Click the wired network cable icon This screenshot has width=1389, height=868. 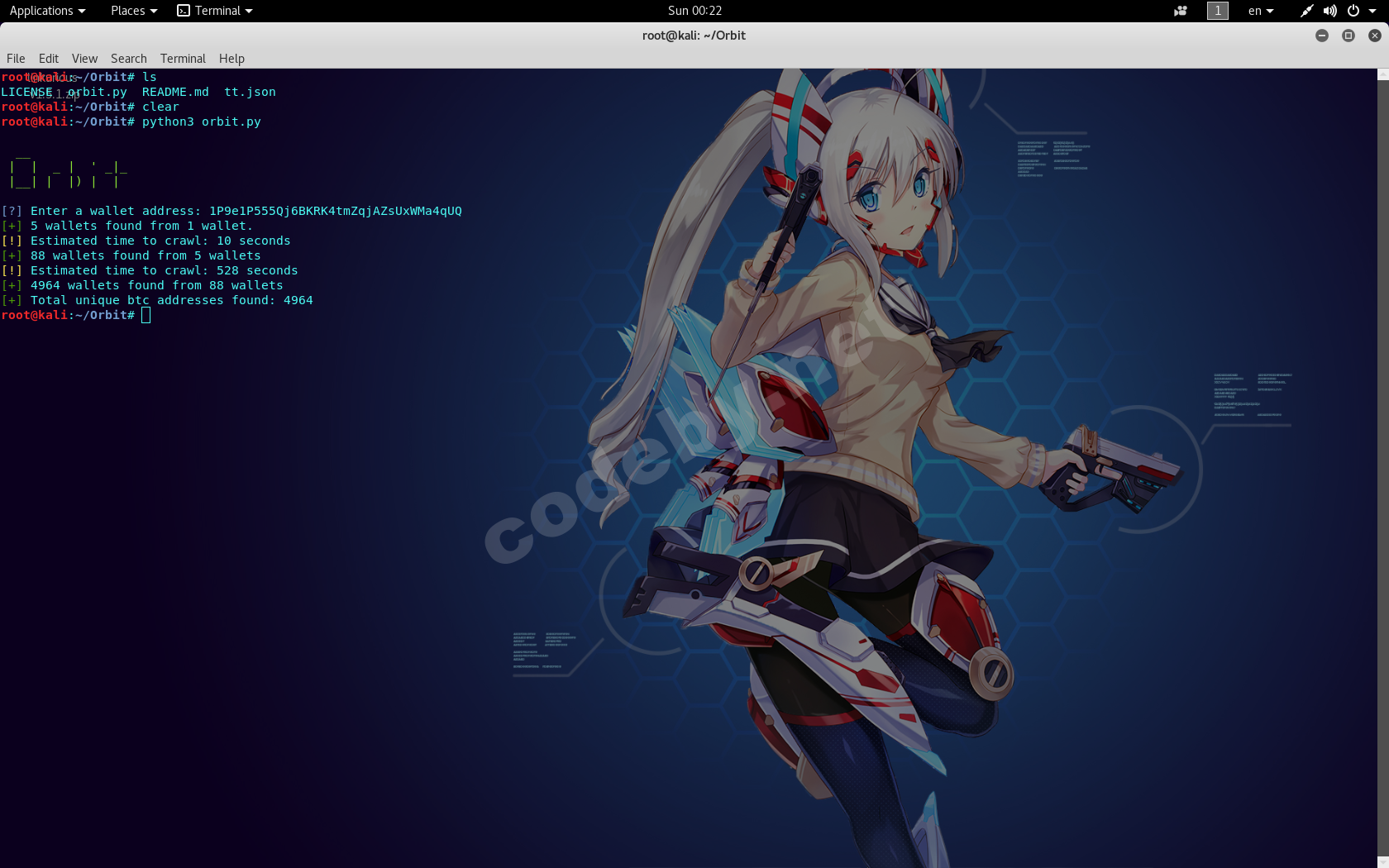[x=1306, y=11]
